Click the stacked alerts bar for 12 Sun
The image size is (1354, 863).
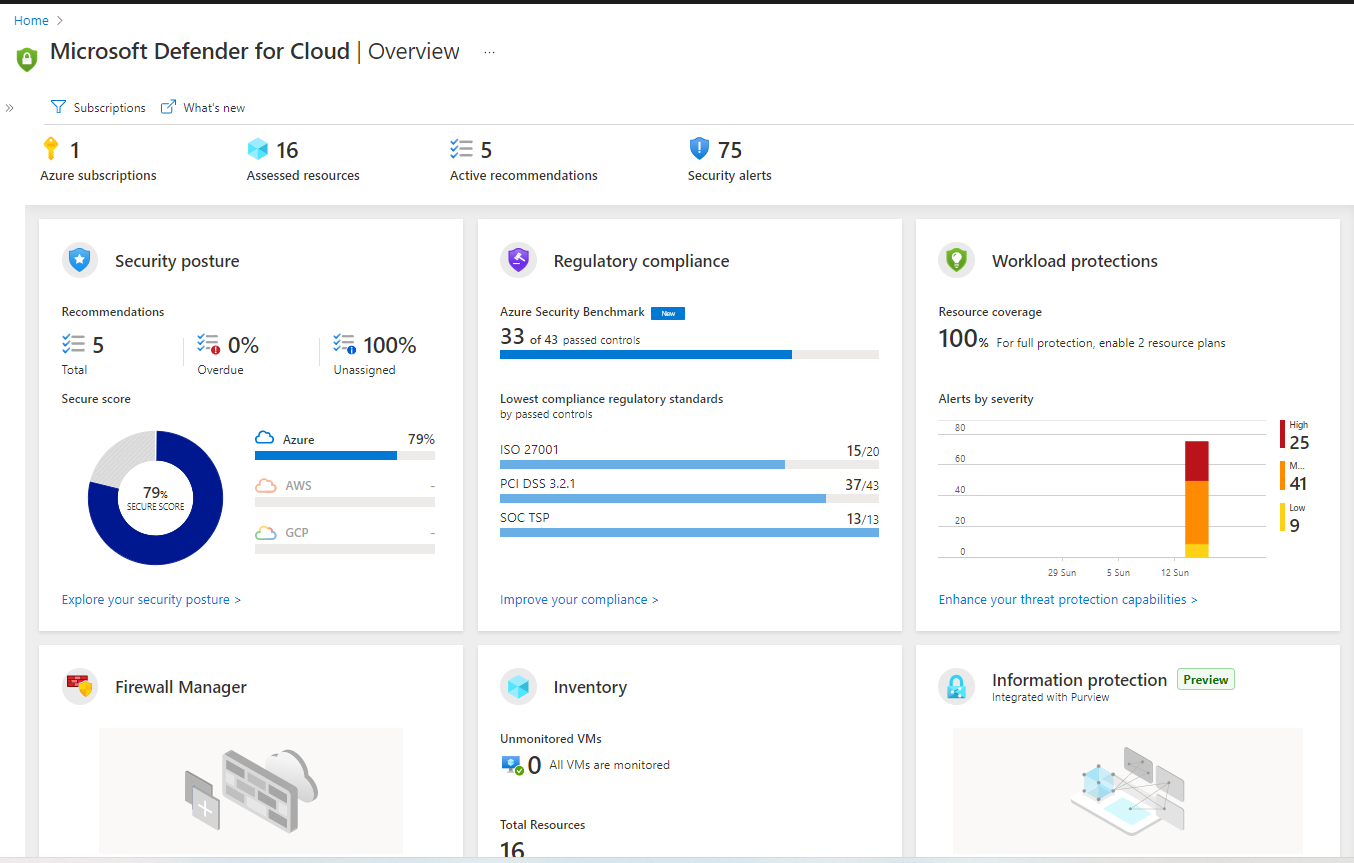coord(1197,499)
